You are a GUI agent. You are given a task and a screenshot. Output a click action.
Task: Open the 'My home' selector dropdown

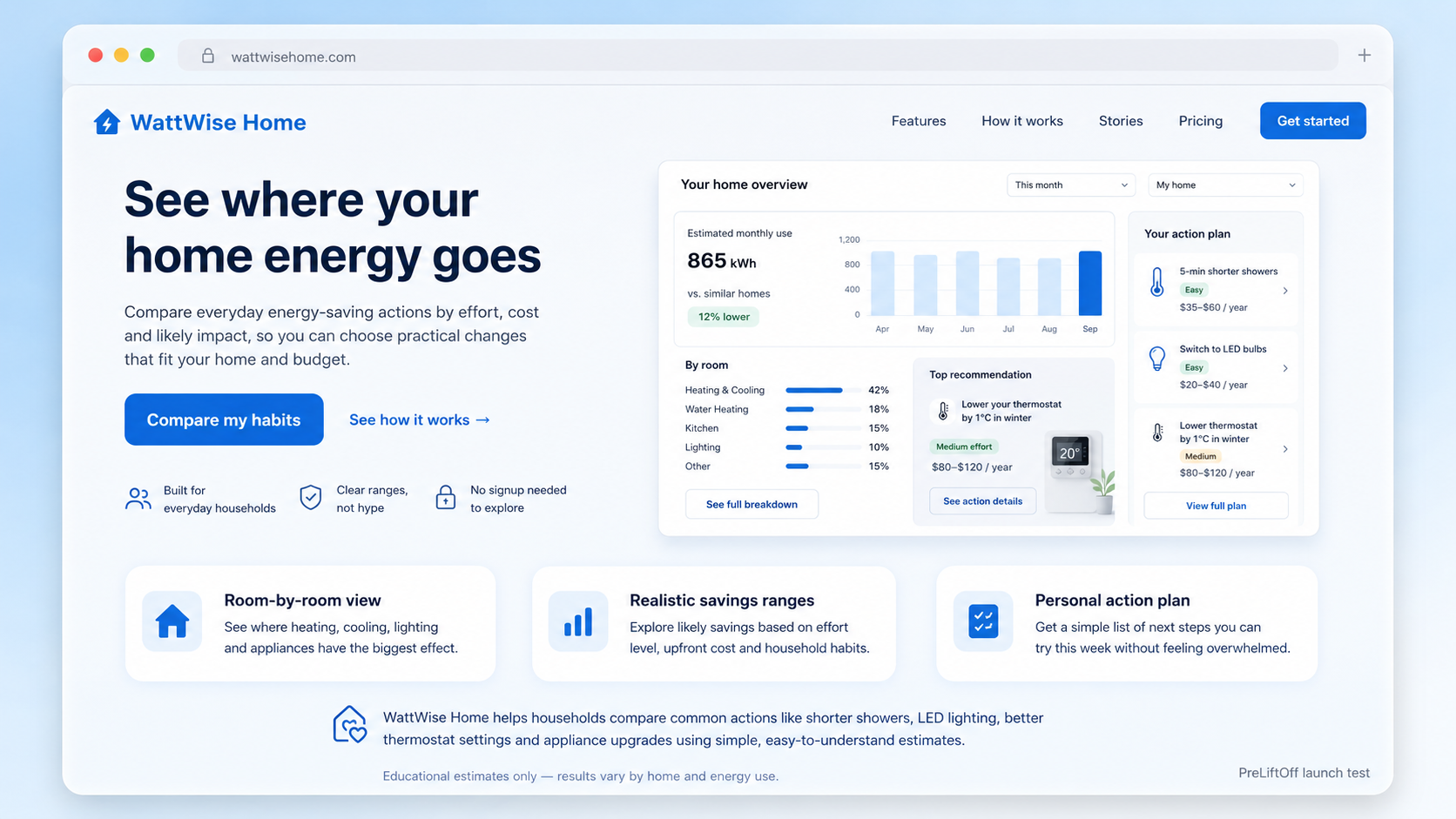point(1225,185)
